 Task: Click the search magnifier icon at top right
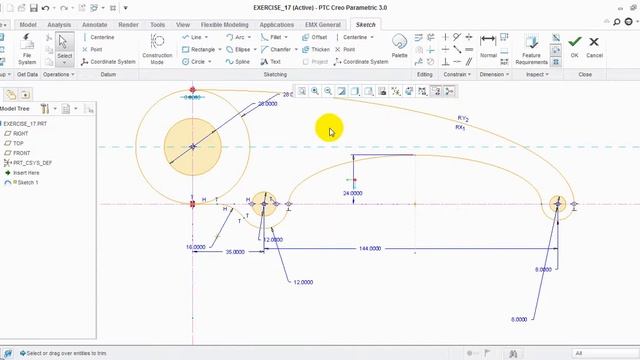point(617,22)
